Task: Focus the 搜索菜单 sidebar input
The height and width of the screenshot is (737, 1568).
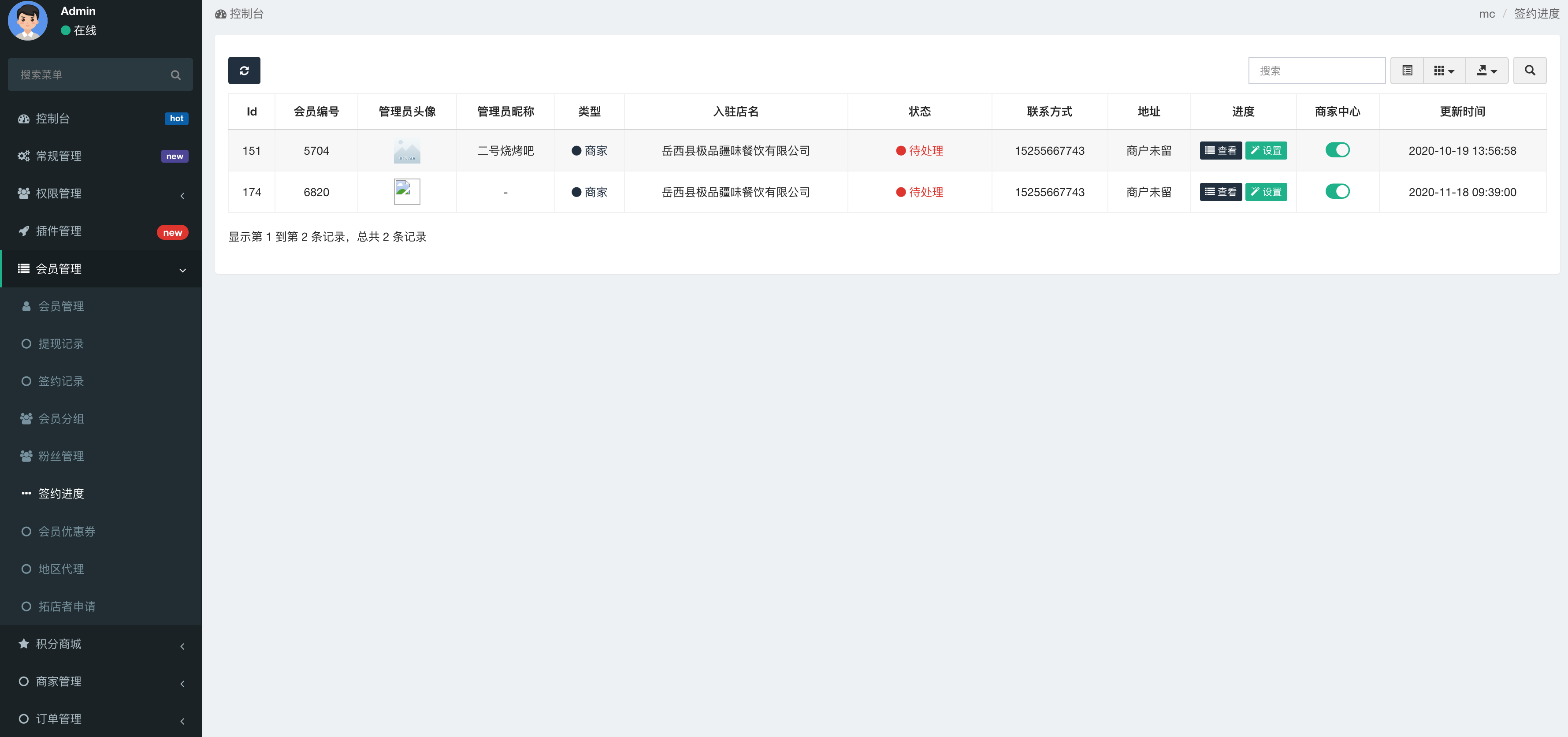Action: click(x=100, y=75)
